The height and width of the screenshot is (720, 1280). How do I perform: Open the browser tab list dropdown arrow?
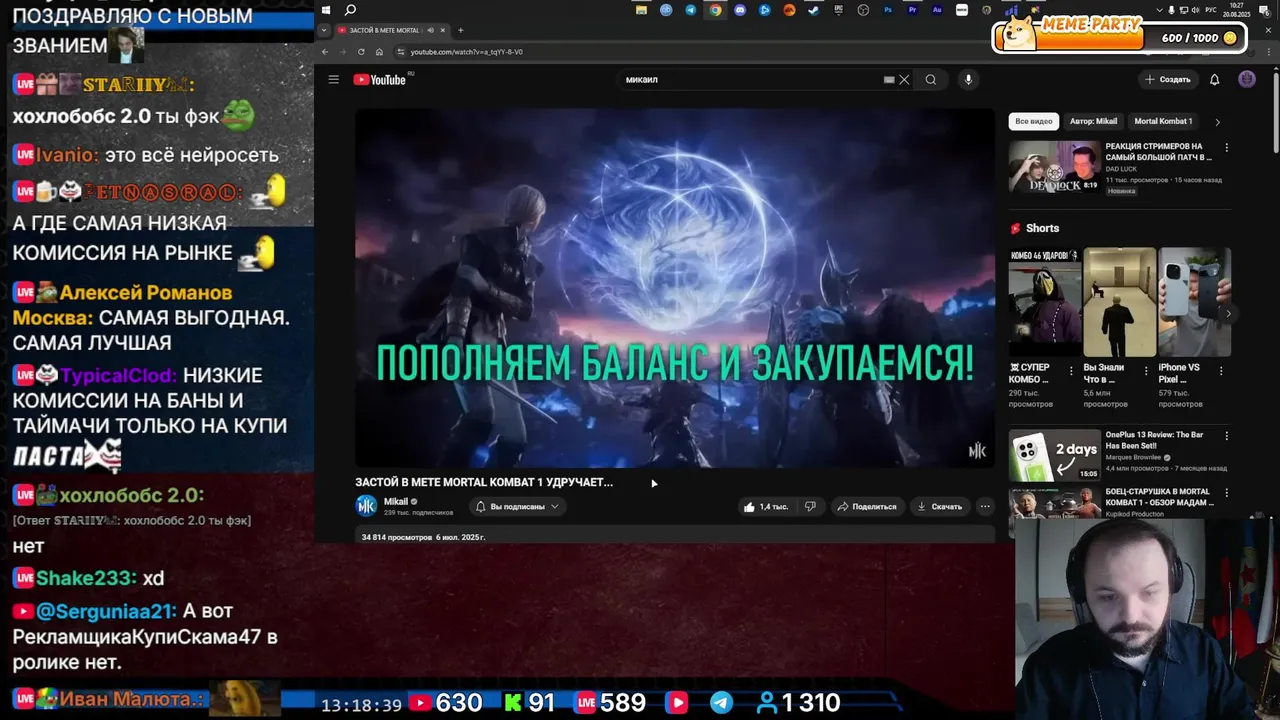click(323, 30)
